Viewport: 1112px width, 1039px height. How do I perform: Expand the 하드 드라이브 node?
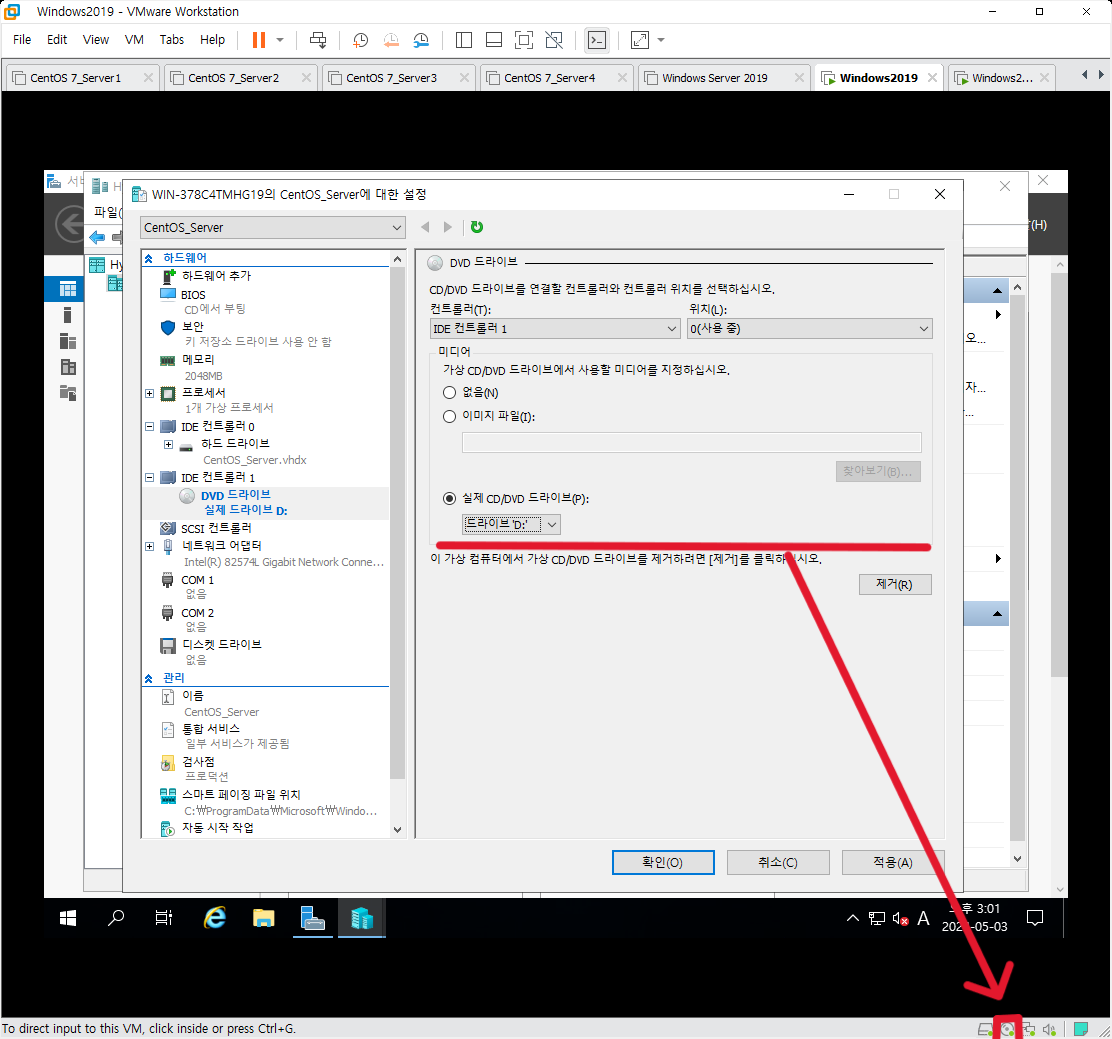[x=168, y=445]
